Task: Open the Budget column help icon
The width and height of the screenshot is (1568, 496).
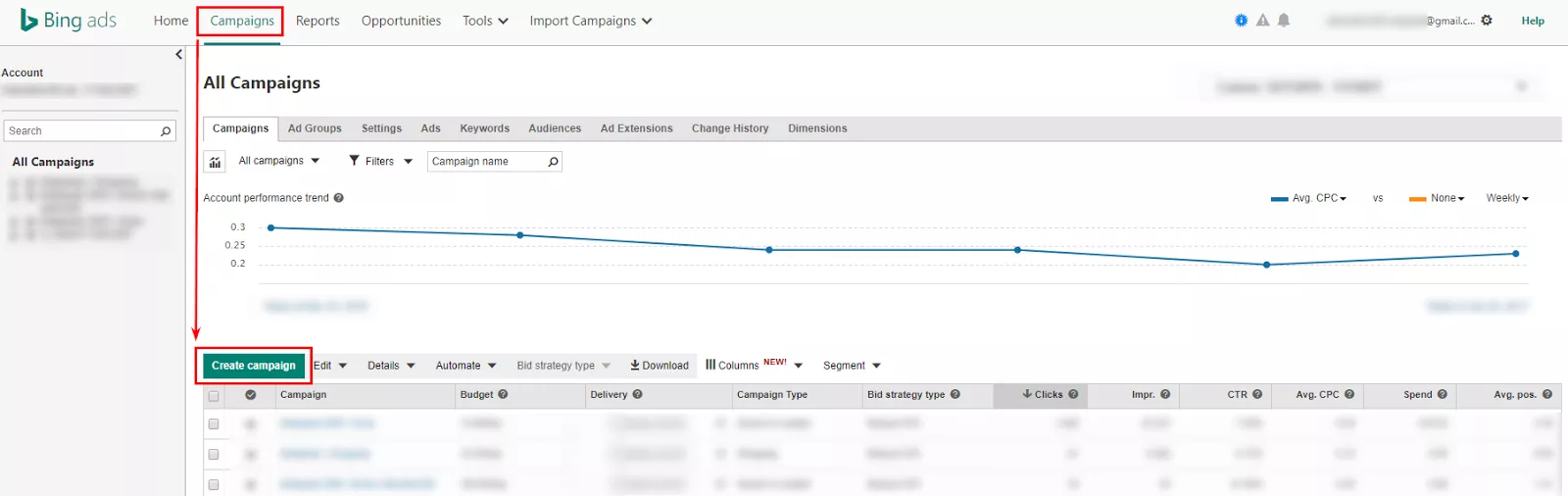Action: (x=503, y=395)
